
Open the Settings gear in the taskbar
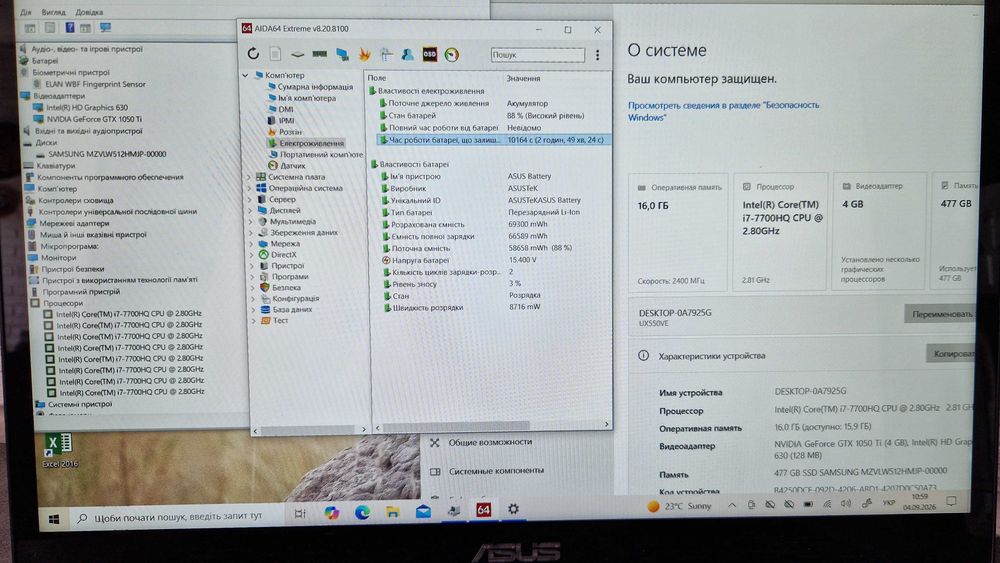click(513, 508)
